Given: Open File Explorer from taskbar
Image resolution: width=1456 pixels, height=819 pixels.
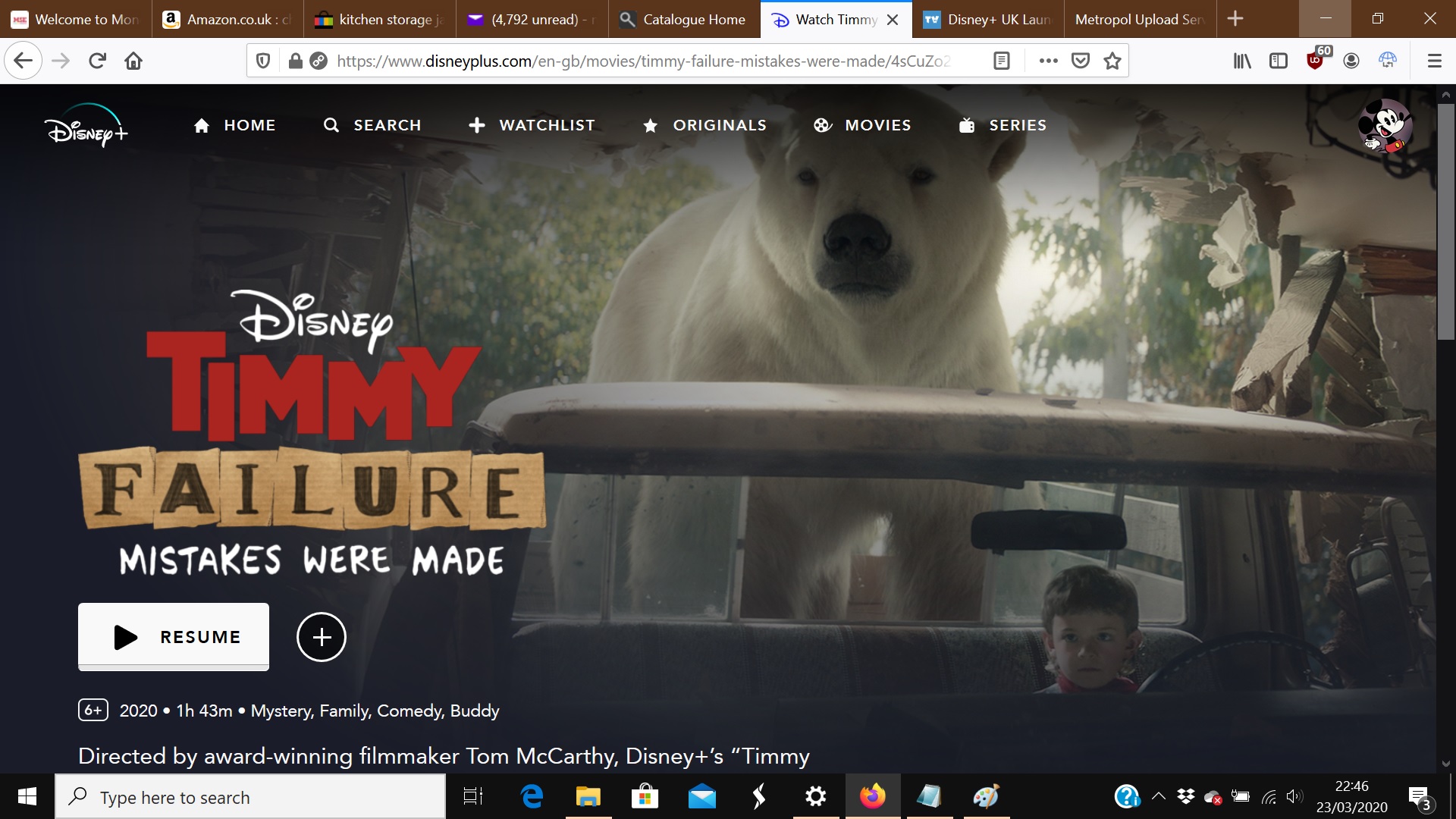Looking at the screenshot, I should point(588,796).
